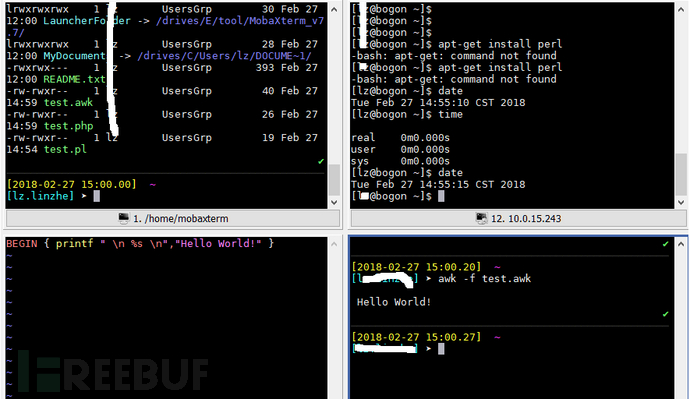Click up arrow of 10.0.15.243 pane scrollbar
This screenshot has height=399, width=690.
[681, 9]
